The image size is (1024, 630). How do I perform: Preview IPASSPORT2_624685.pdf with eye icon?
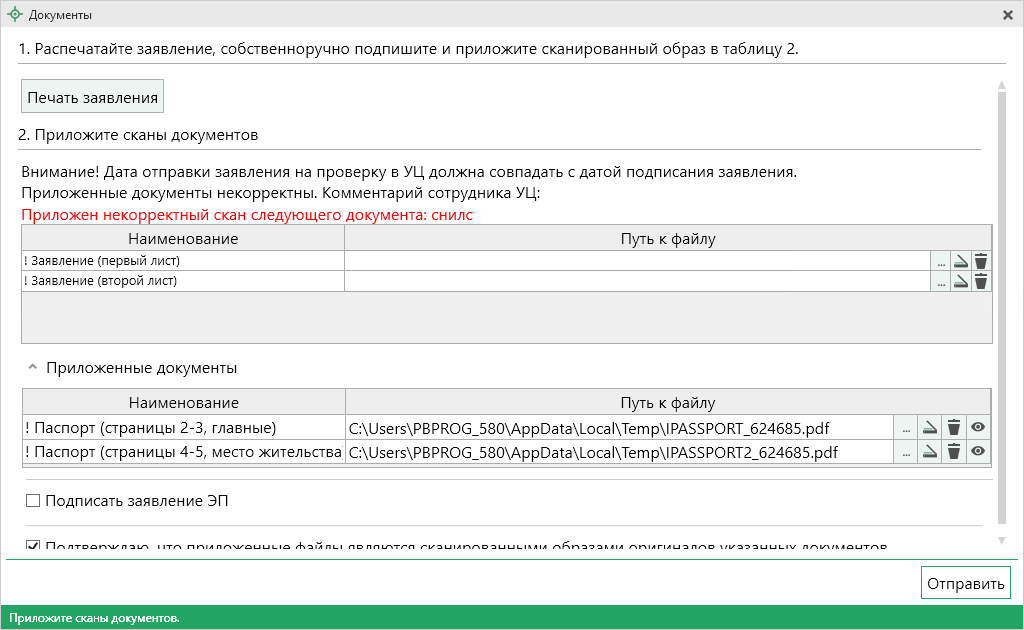(x=978, y=453)
